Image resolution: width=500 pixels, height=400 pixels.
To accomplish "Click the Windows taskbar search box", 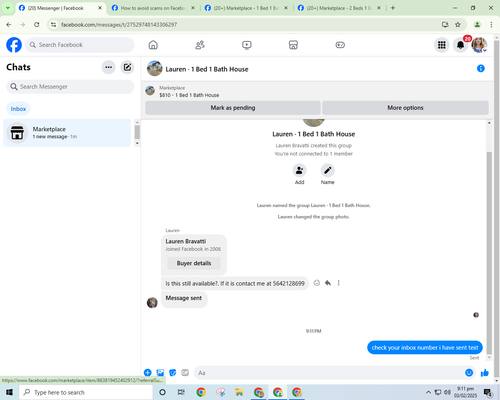I will pos(86,392).
